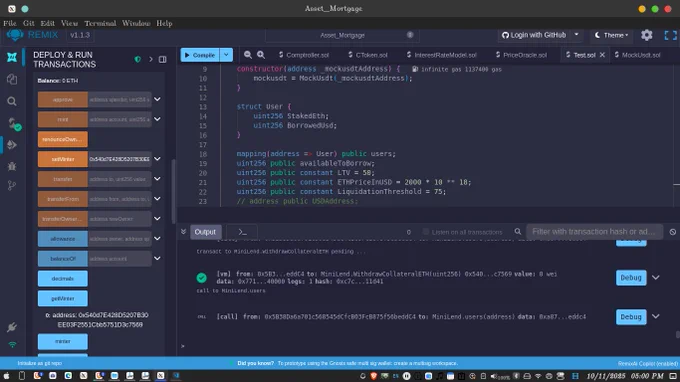Open the View menu
The image size is (680, 382).
69,23
